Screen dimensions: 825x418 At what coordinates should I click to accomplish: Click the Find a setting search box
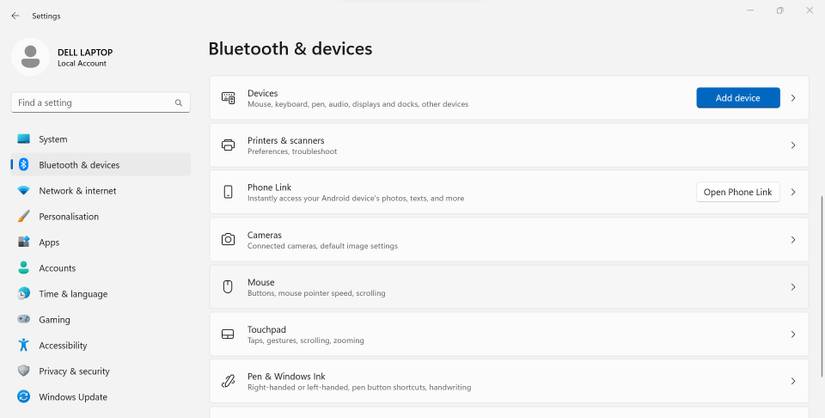coord(90,103)
